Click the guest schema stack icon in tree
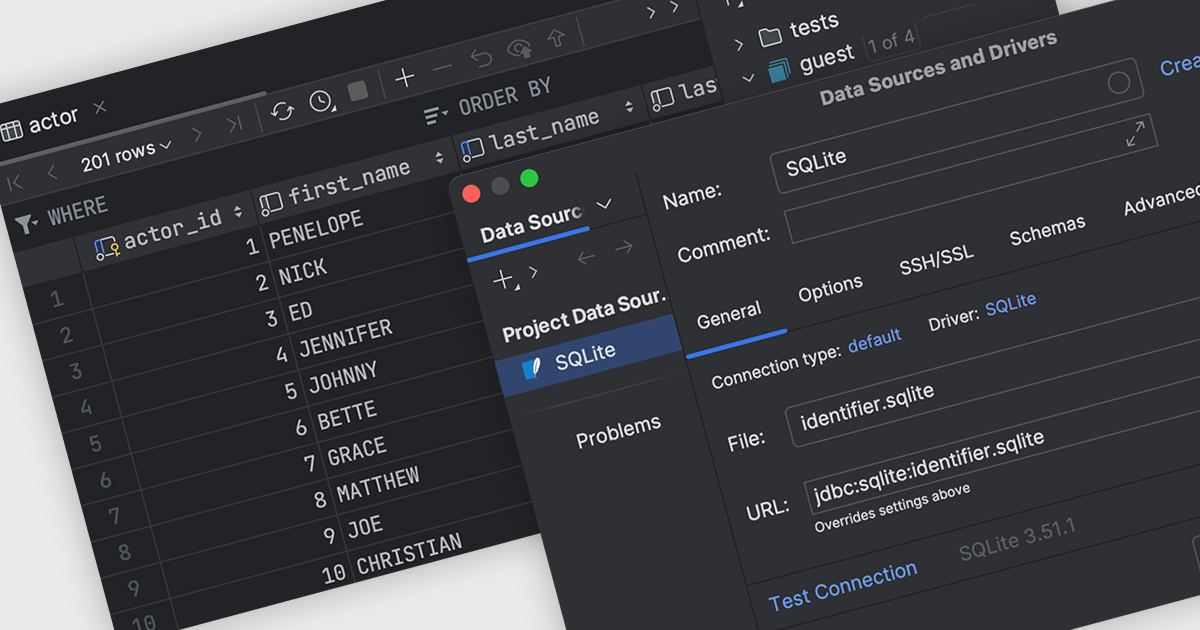1200x630 pixels. 779,69
